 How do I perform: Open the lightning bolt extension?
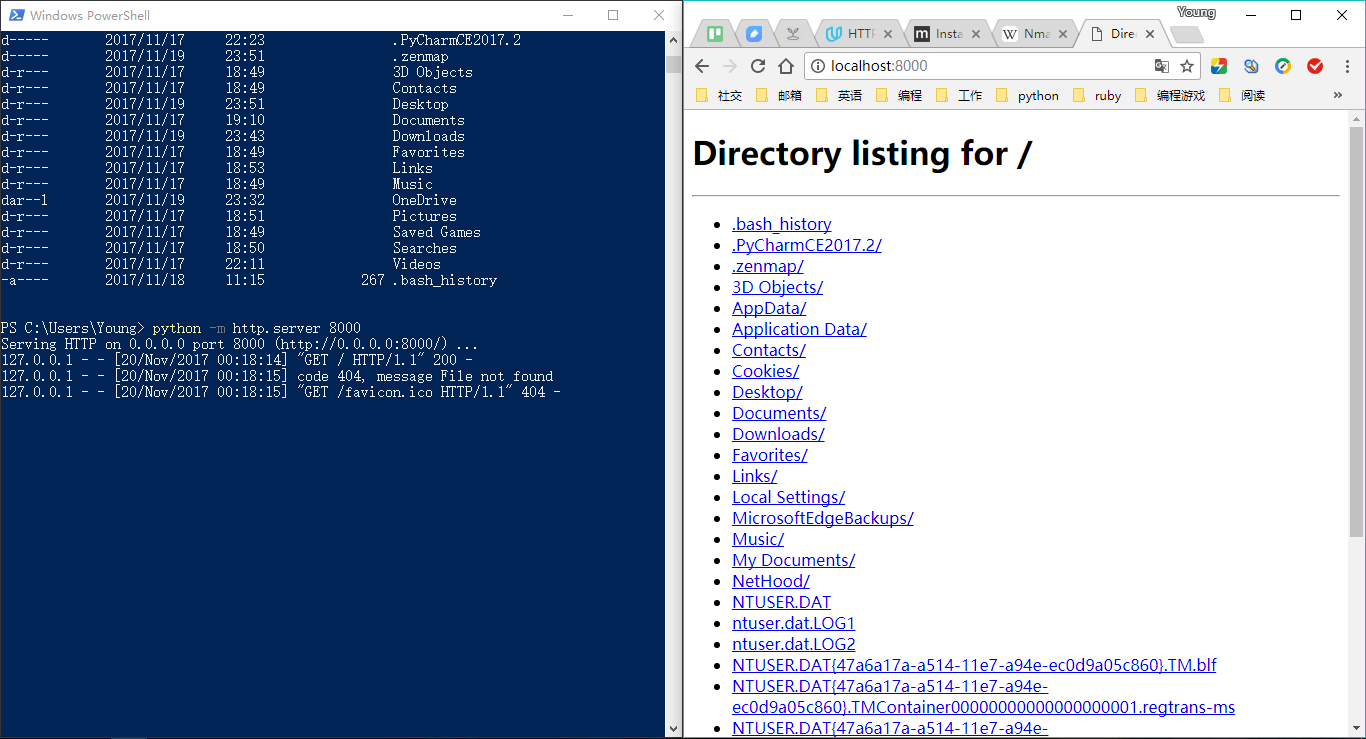pyautogui.click(x=1219, y=66)
